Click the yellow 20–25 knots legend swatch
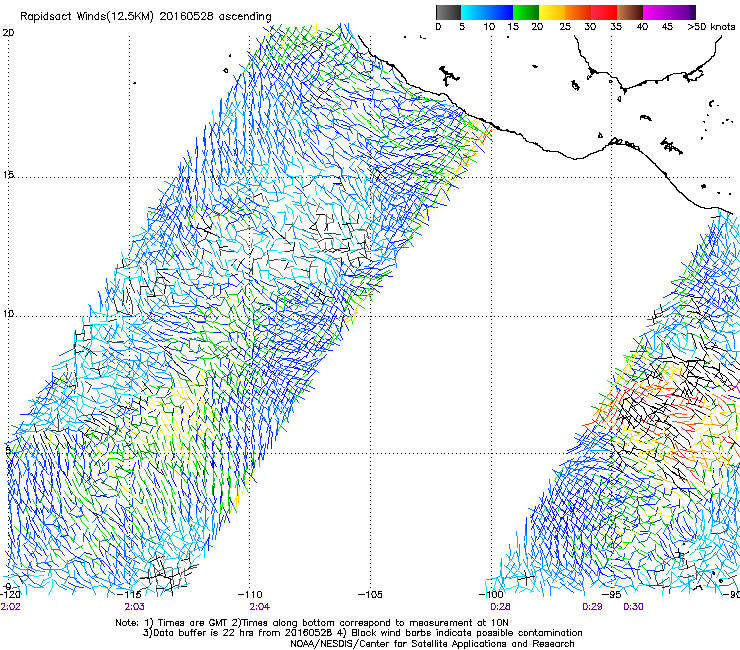The width and height of the screenshot is (740, 650). point(552,12)
